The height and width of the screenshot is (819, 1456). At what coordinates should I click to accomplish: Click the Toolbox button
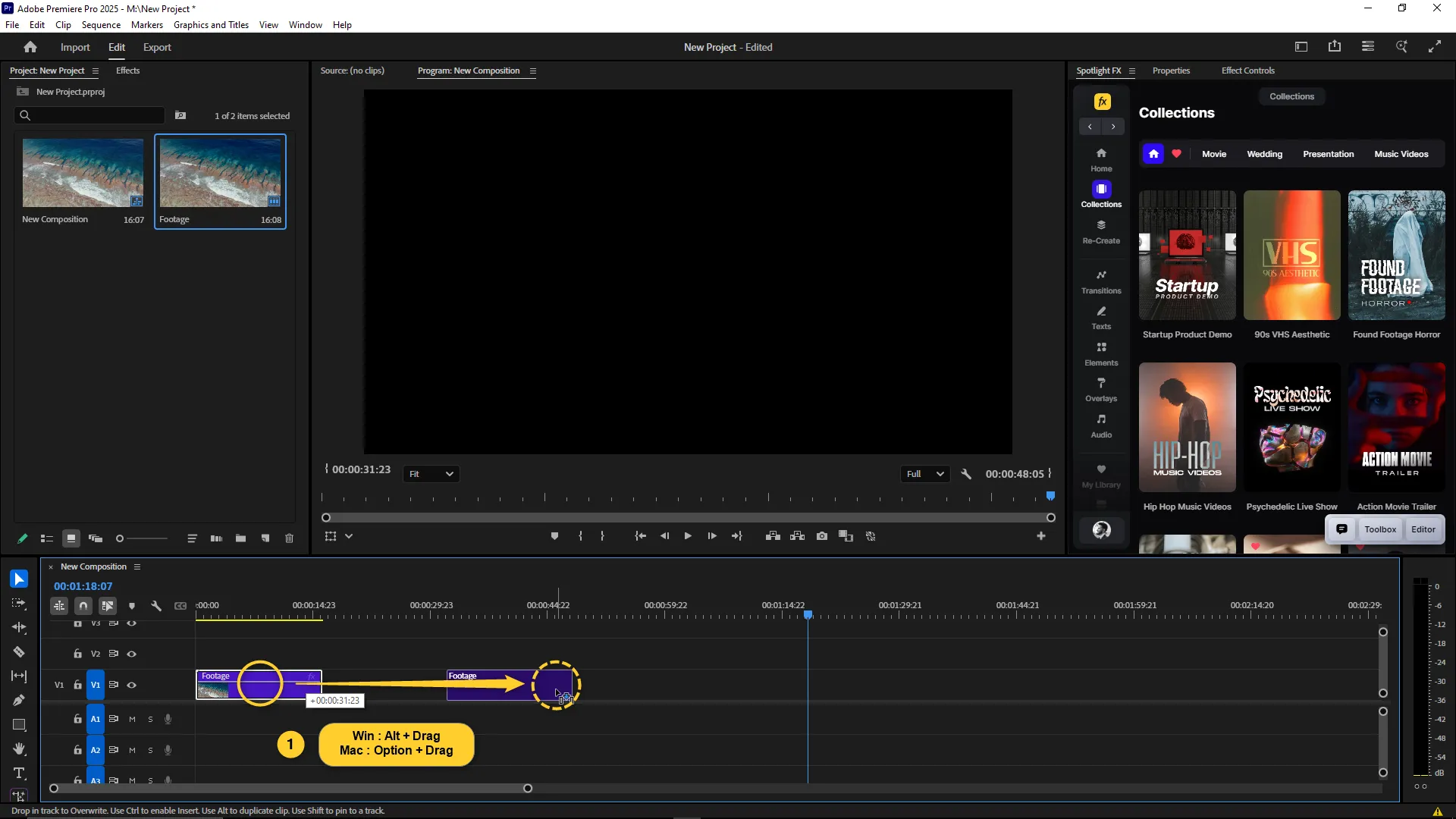(1379, 529)
